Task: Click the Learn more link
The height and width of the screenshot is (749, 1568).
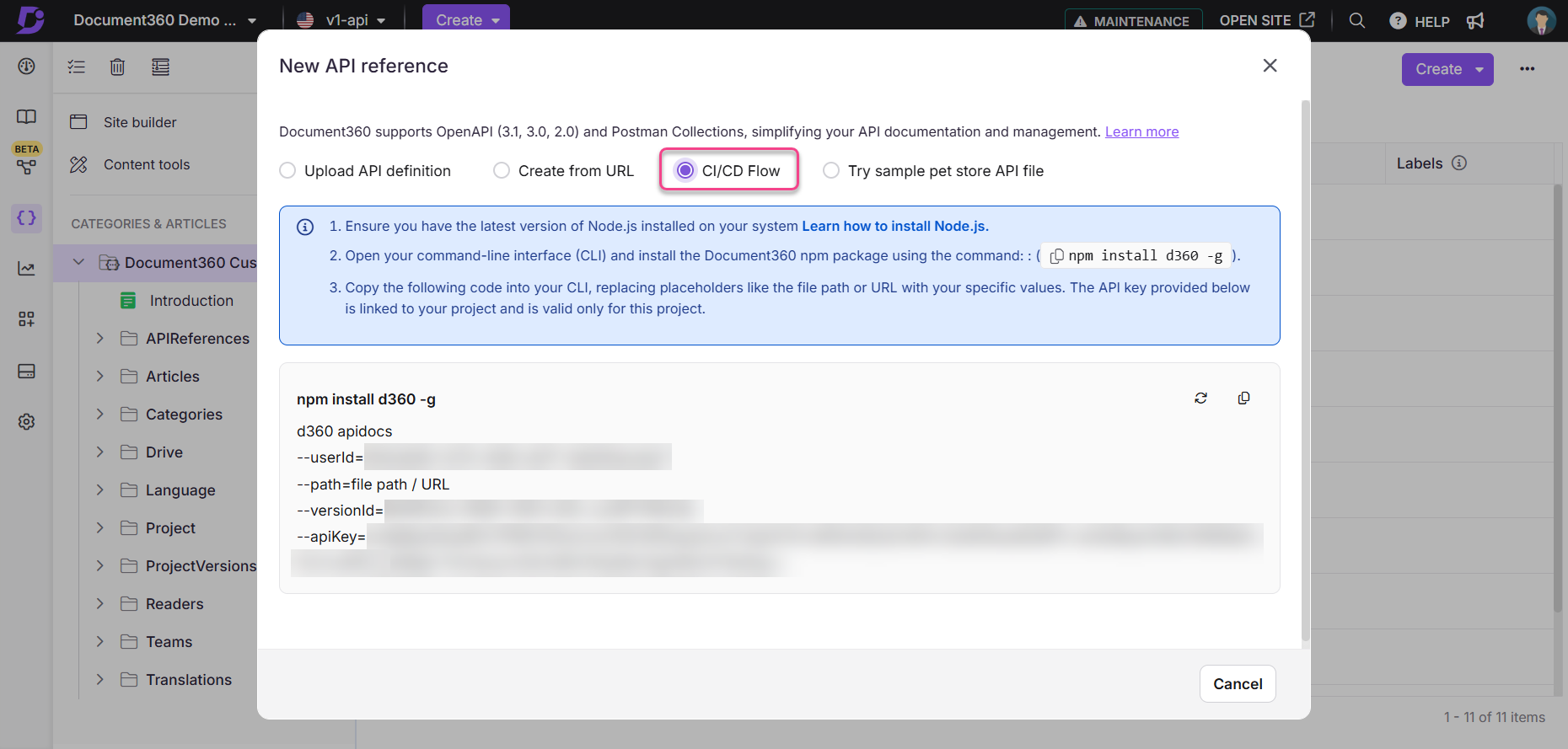Action: point(1141,131)
